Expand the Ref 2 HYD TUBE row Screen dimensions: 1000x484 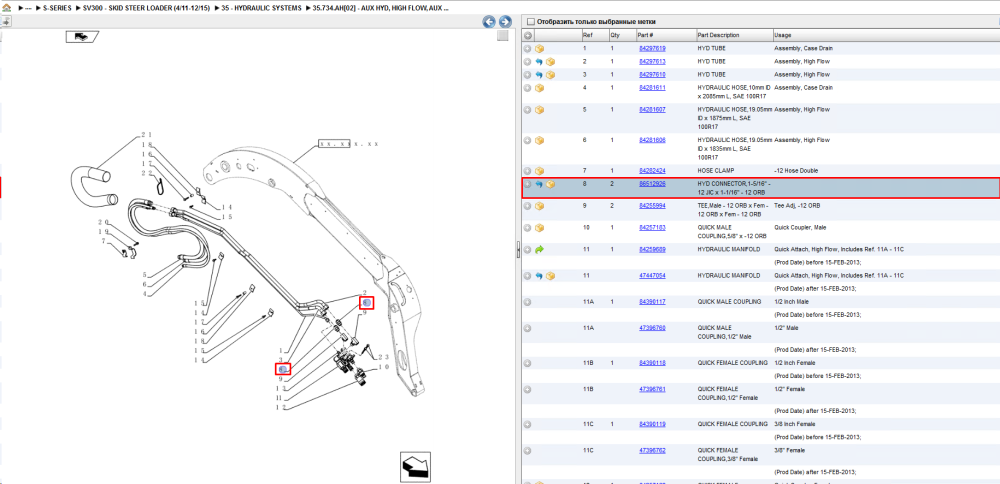coord(527,62)
